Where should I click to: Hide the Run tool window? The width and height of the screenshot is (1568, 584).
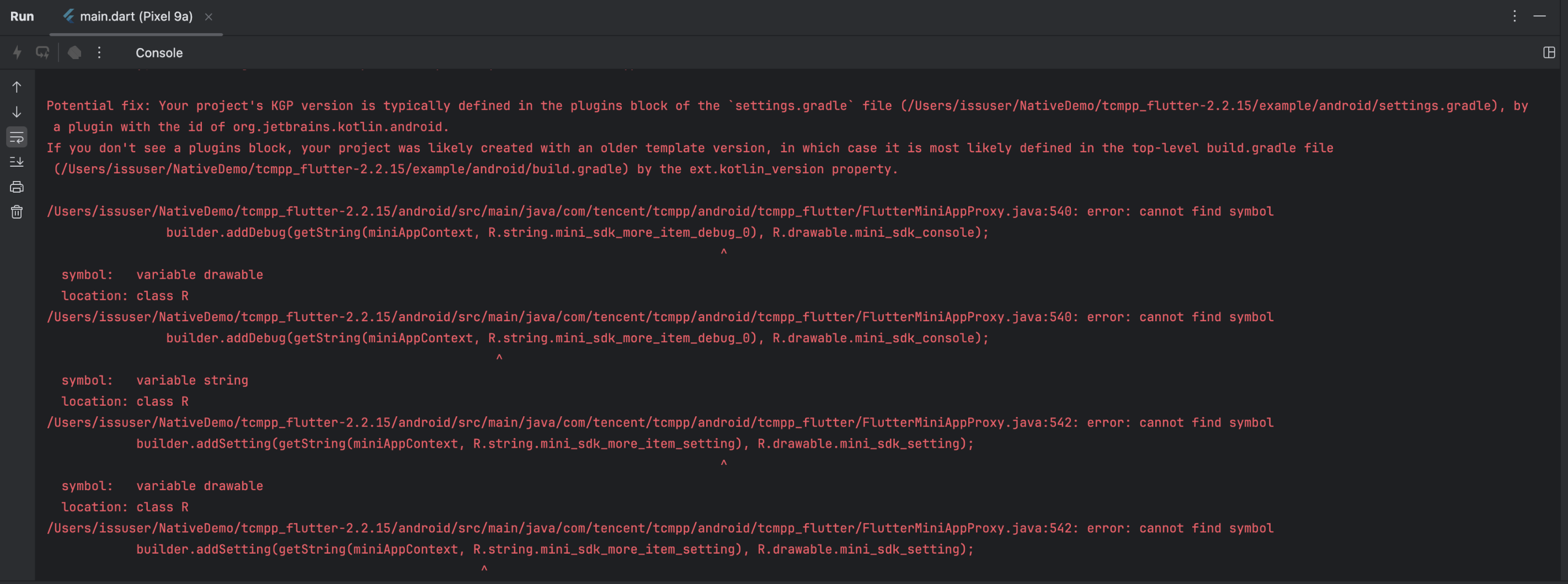[x=1539, y=17]
